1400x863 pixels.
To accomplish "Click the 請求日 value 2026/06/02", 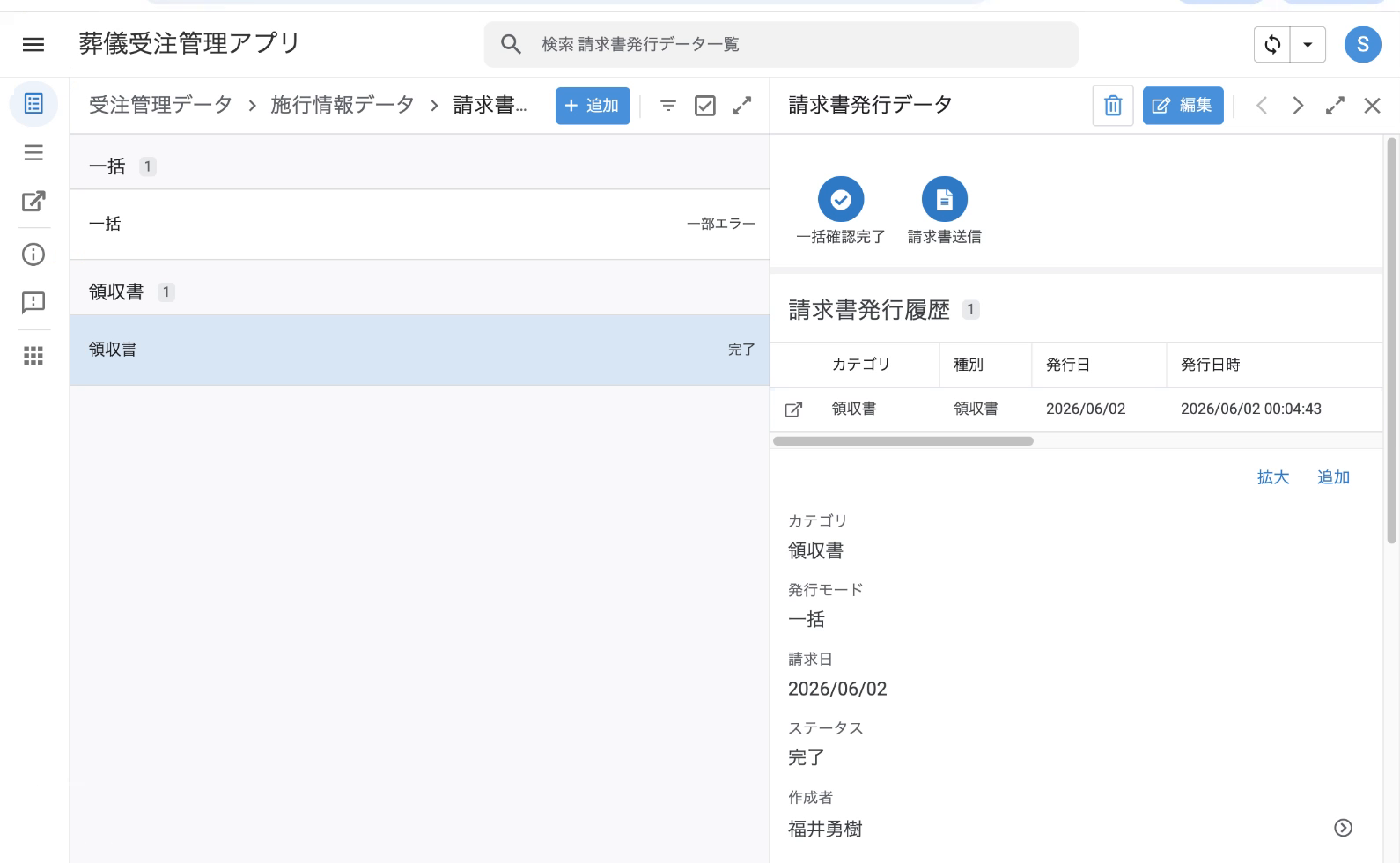I will [837, 690].
